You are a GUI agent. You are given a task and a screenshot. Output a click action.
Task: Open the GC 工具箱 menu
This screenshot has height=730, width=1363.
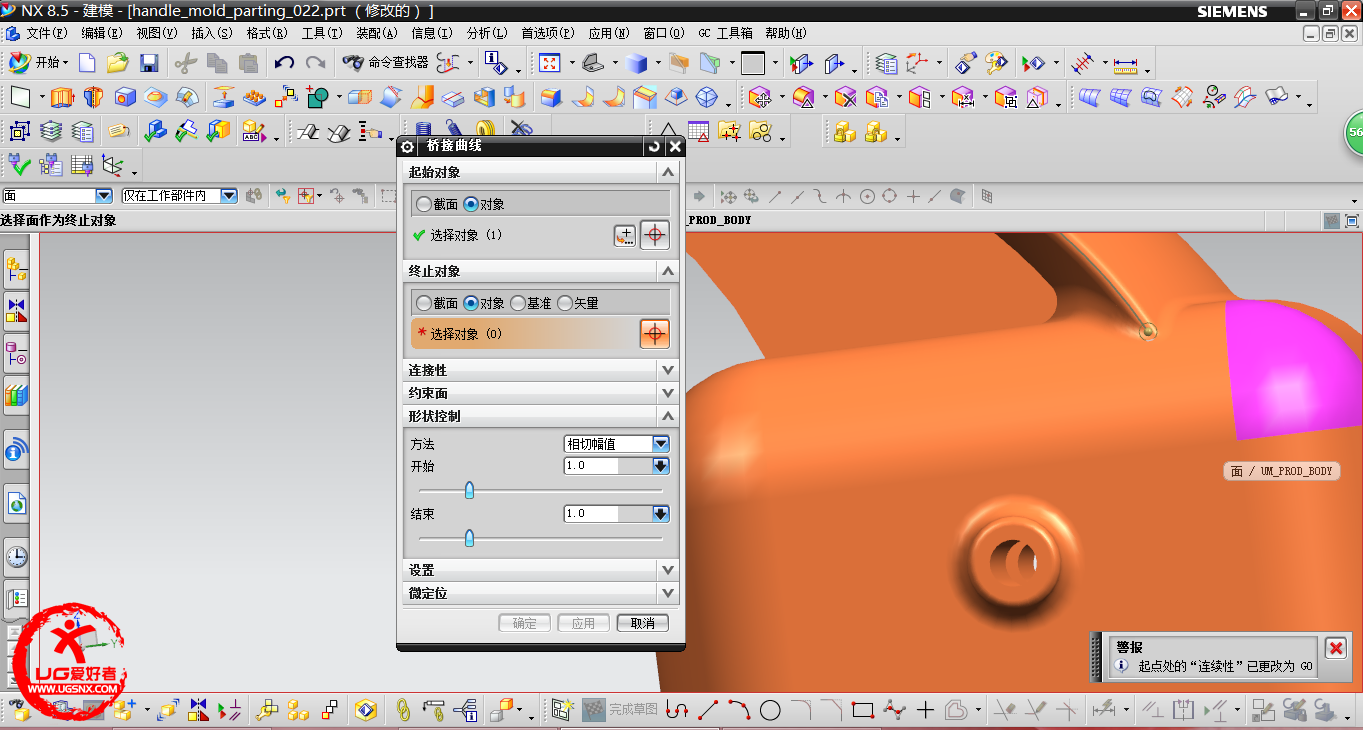[x=725, y=33]
